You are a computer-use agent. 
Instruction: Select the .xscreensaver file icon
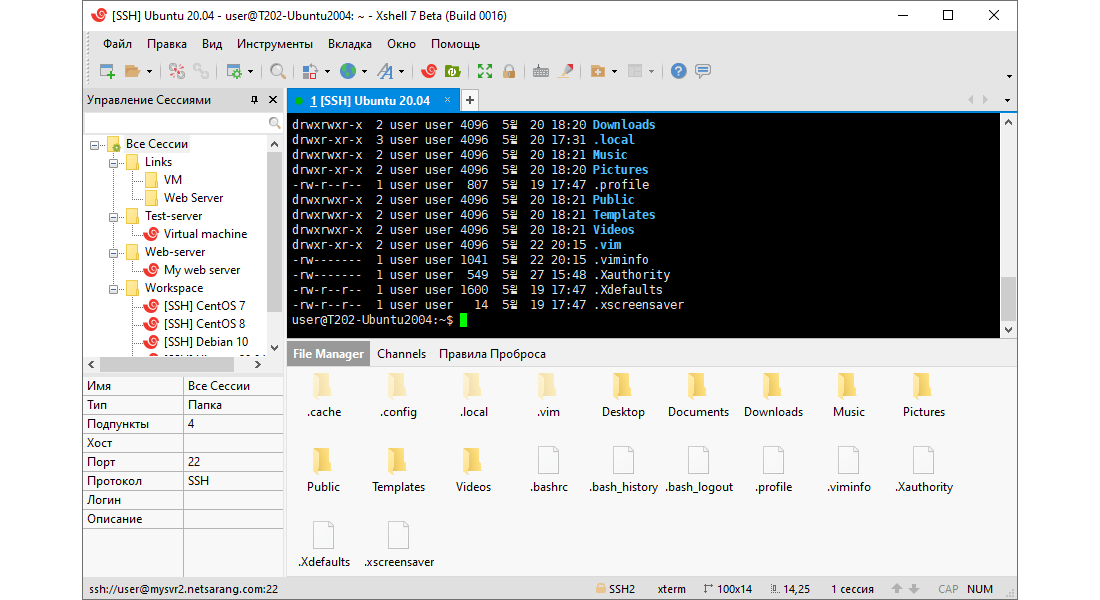coord(398,535)
